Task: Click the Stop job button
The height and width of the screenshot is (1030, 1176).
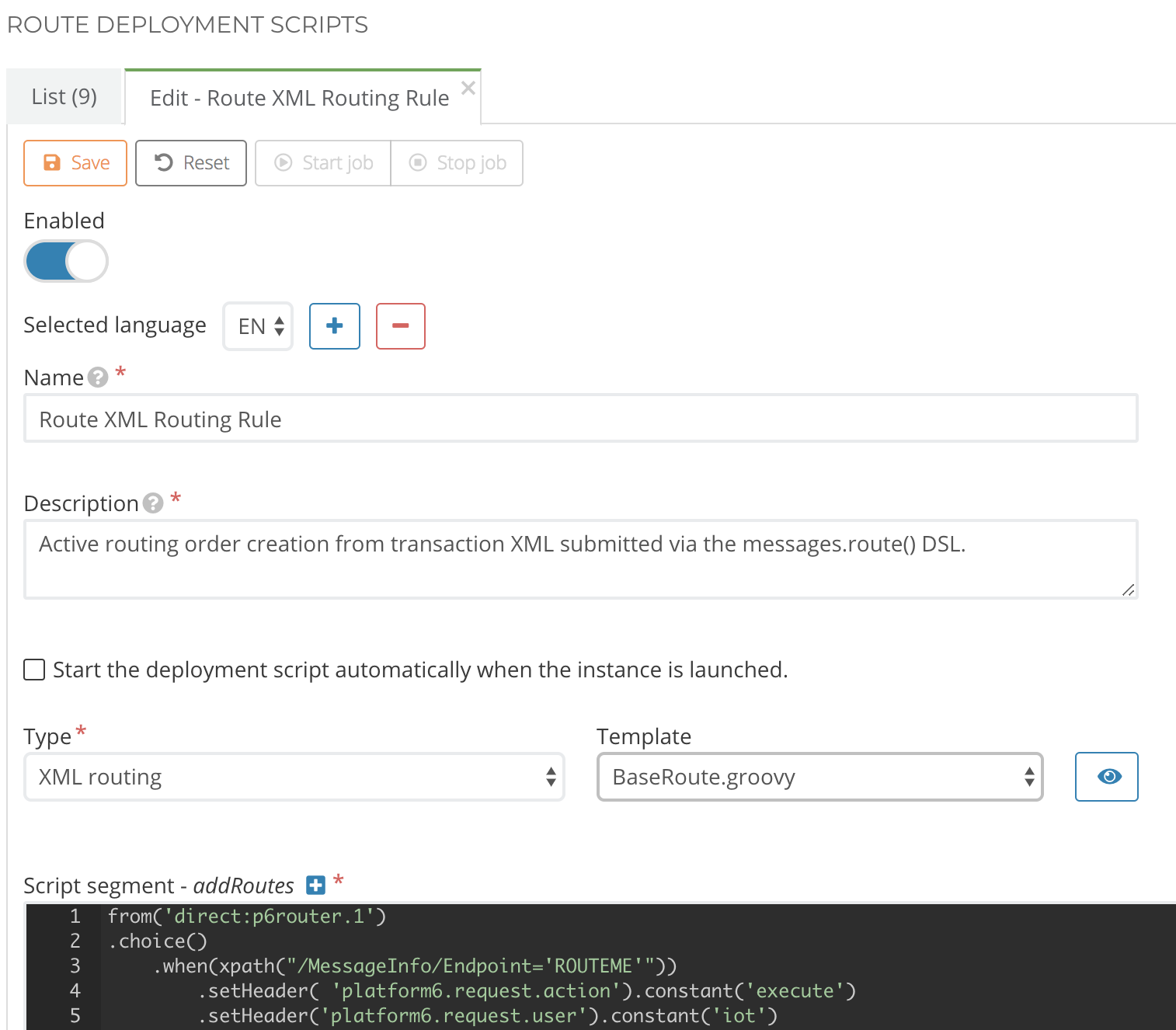Action: point(457,163)
